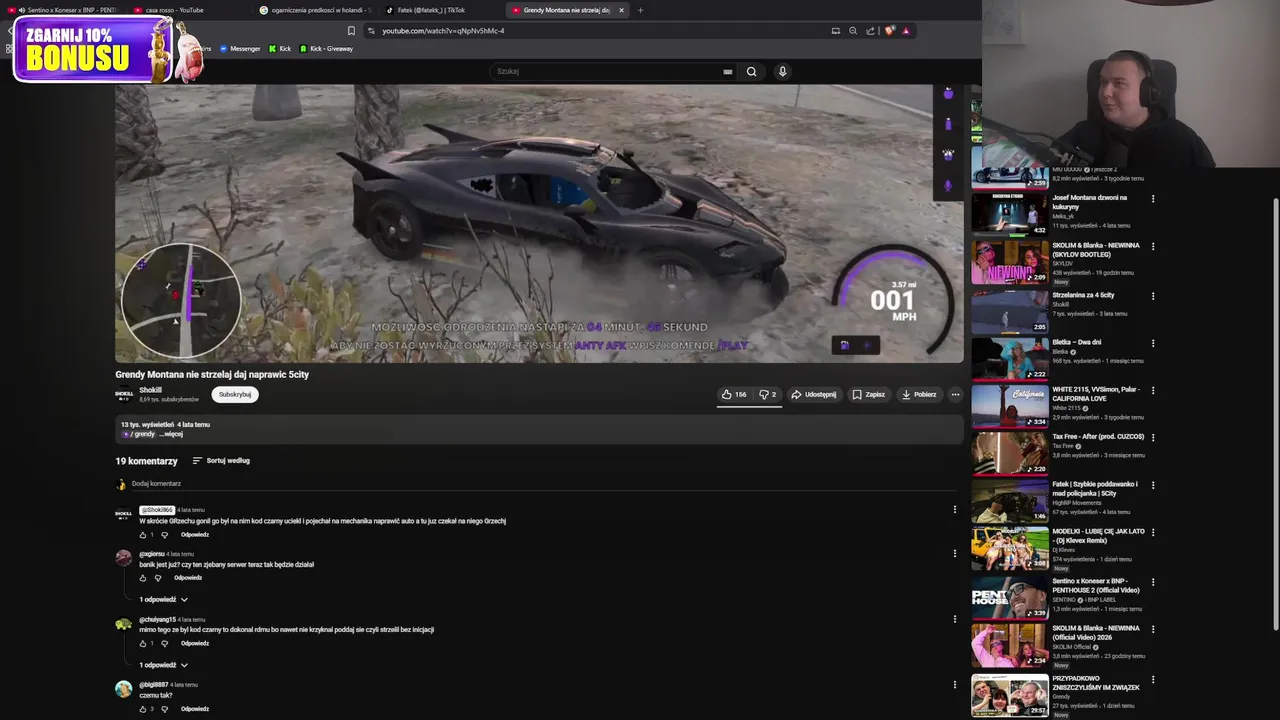Image resolution: width=1280 pixels, height=720 pixels.
Task: Open options for Strzelanina za 4 5city
Action: click(x=1153, y=296)
